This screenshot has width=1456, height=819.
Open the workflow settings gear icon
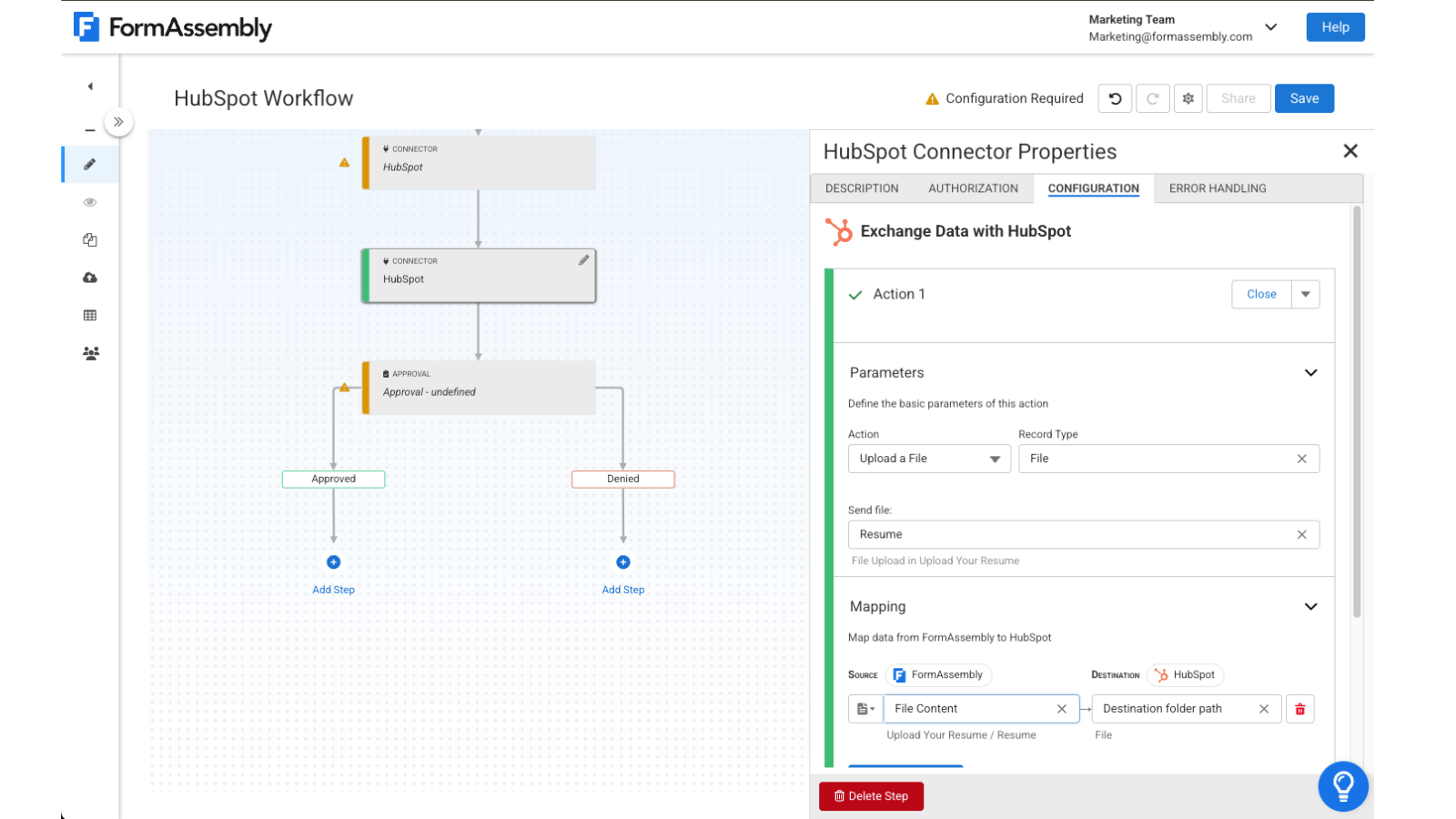[1188, 98]
